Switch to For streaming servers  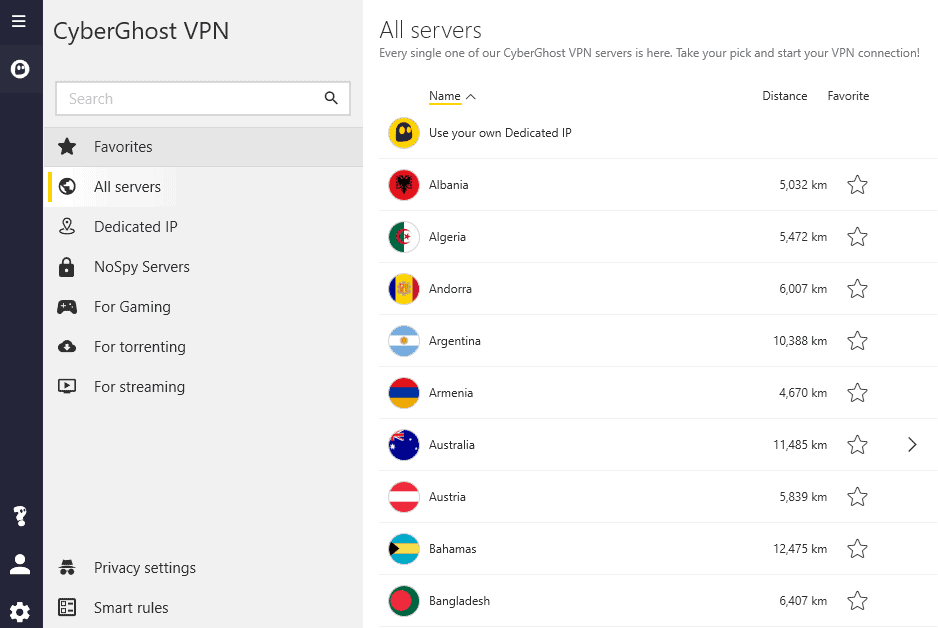[139, 387]
